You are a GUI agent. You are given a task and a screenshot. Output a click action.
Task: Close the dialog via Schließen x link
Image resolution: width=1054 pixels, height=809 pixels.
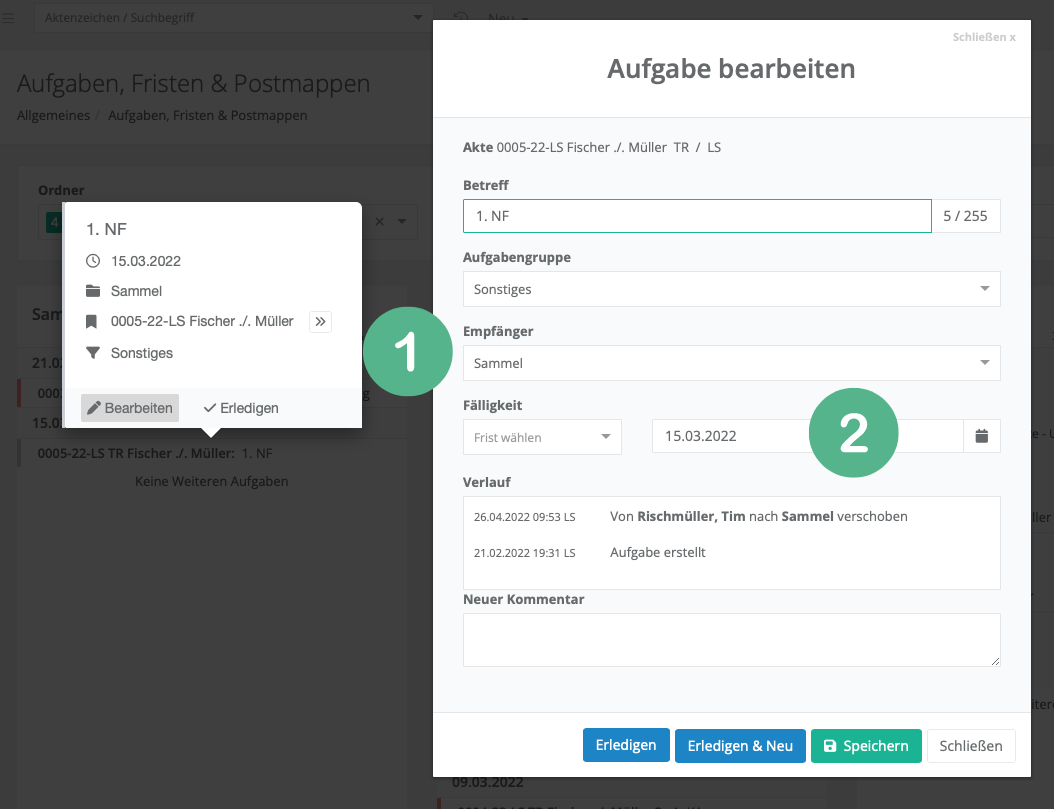984,37
